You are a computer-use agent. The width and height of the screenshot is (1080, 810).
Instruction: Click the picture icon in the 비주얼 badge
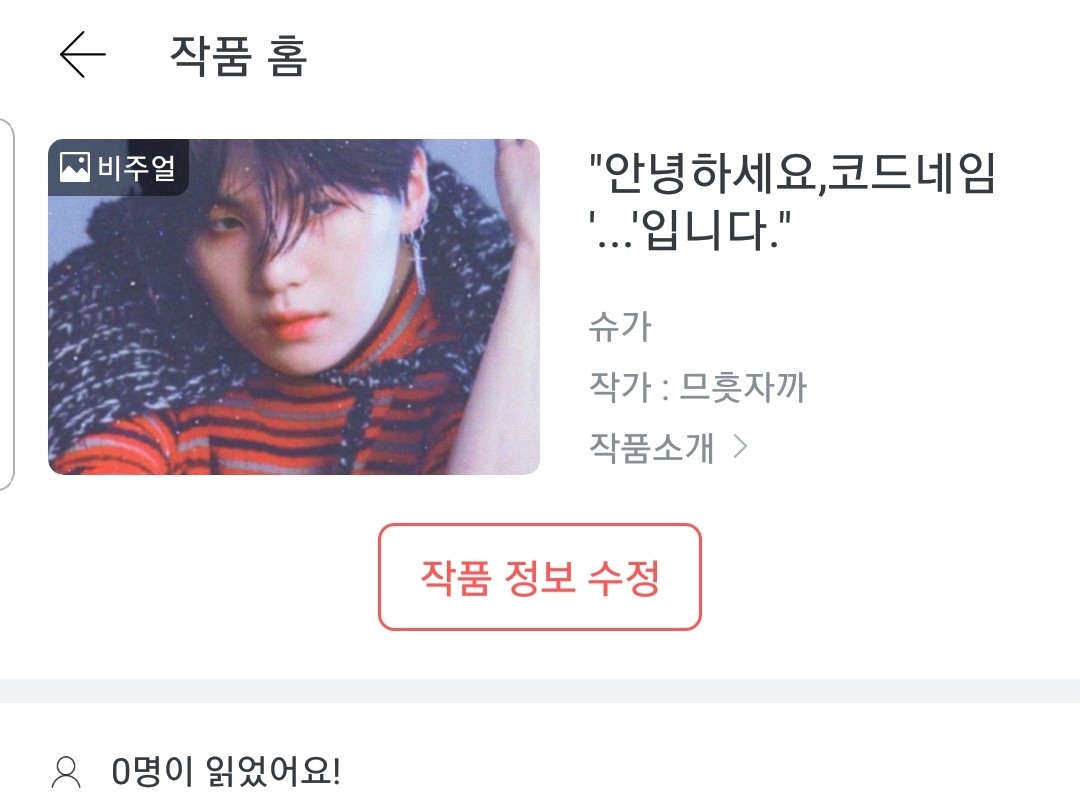[74, 167]
